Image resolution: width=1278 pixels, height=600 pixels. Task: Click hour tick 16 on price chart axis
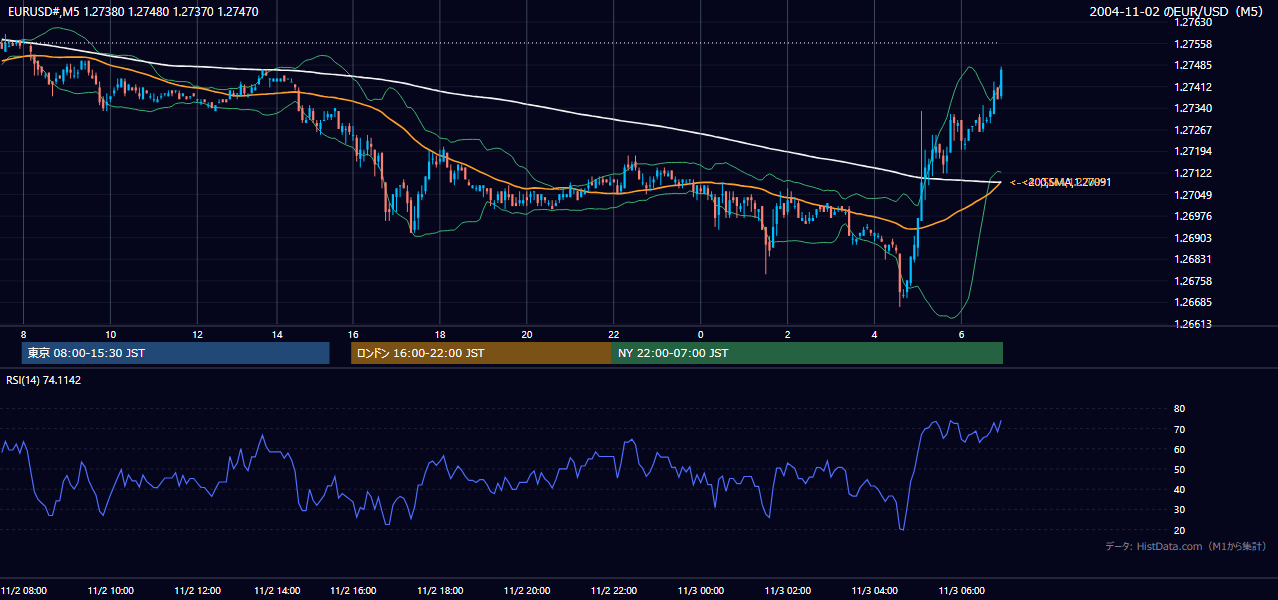click(x=353, y=334)
